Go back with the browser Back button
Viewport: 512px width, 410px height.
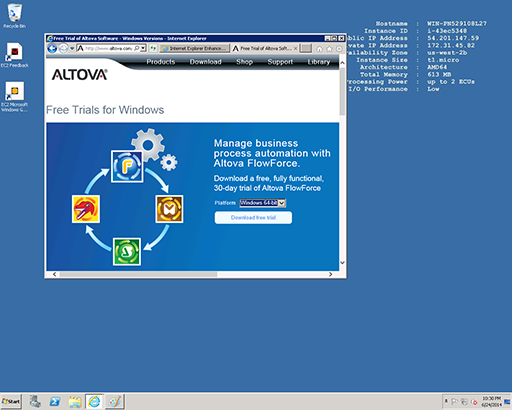point(52,49)
